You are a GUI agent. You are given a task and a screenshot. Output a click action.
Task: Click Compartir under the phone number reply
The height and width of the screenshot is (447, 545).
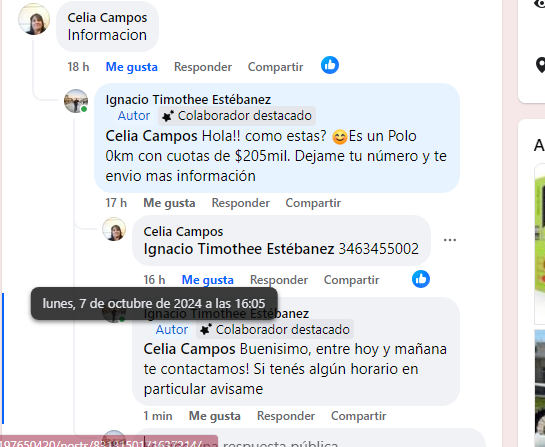pos(351,280)
